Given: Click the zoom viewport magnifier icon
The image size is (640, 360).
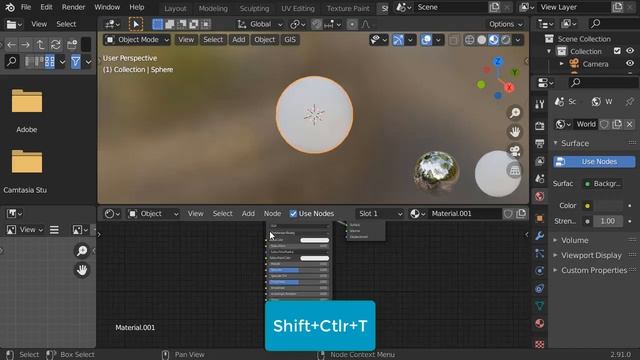Looking at the screenshot, I should point(515,113).
